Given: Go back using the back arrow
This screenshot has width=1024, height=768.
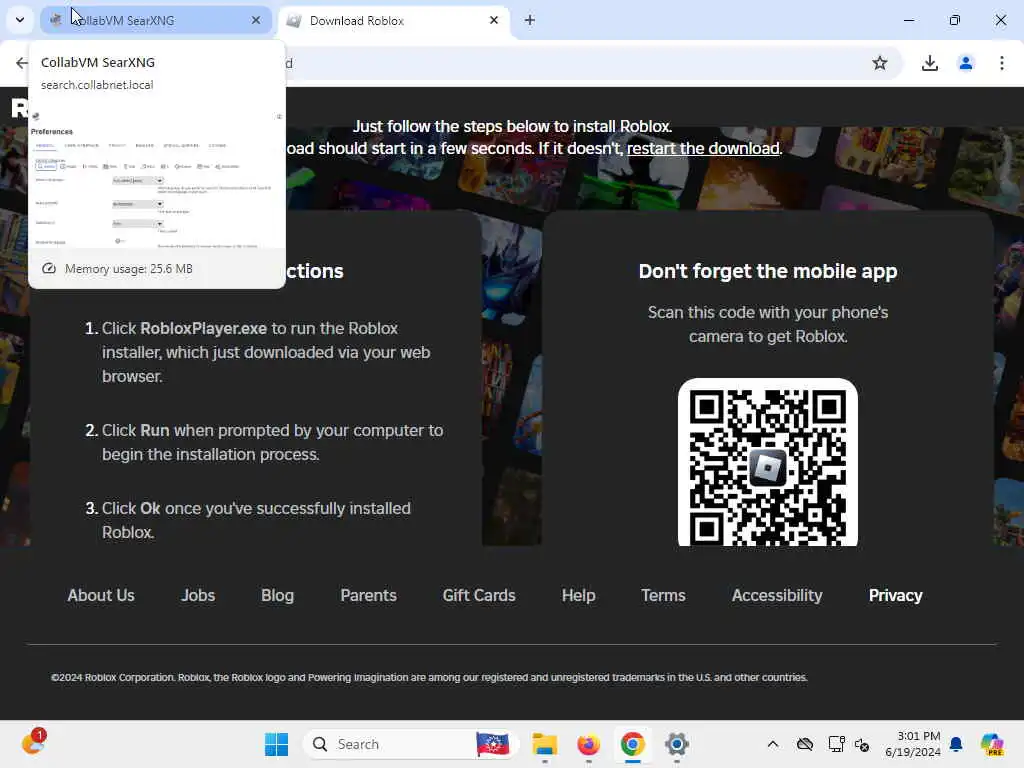Looking at the screenshot, I should [x=22, y=63].
